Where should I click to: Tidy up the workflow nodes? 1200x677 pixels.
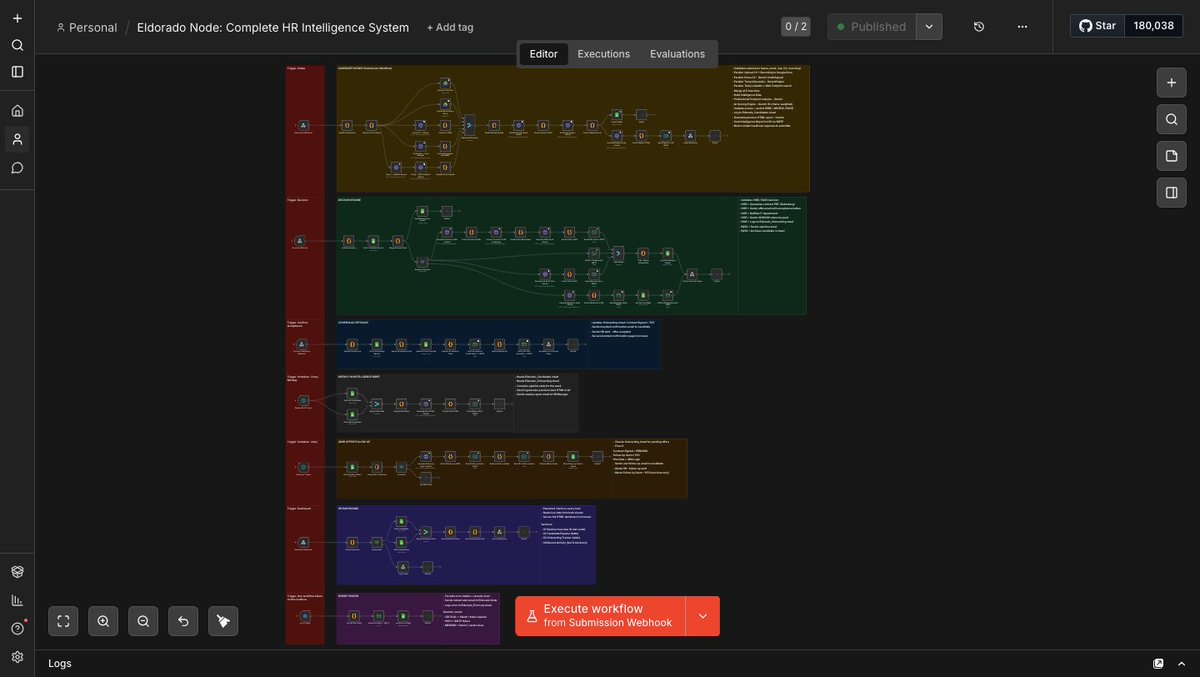(x=223, y=621)
